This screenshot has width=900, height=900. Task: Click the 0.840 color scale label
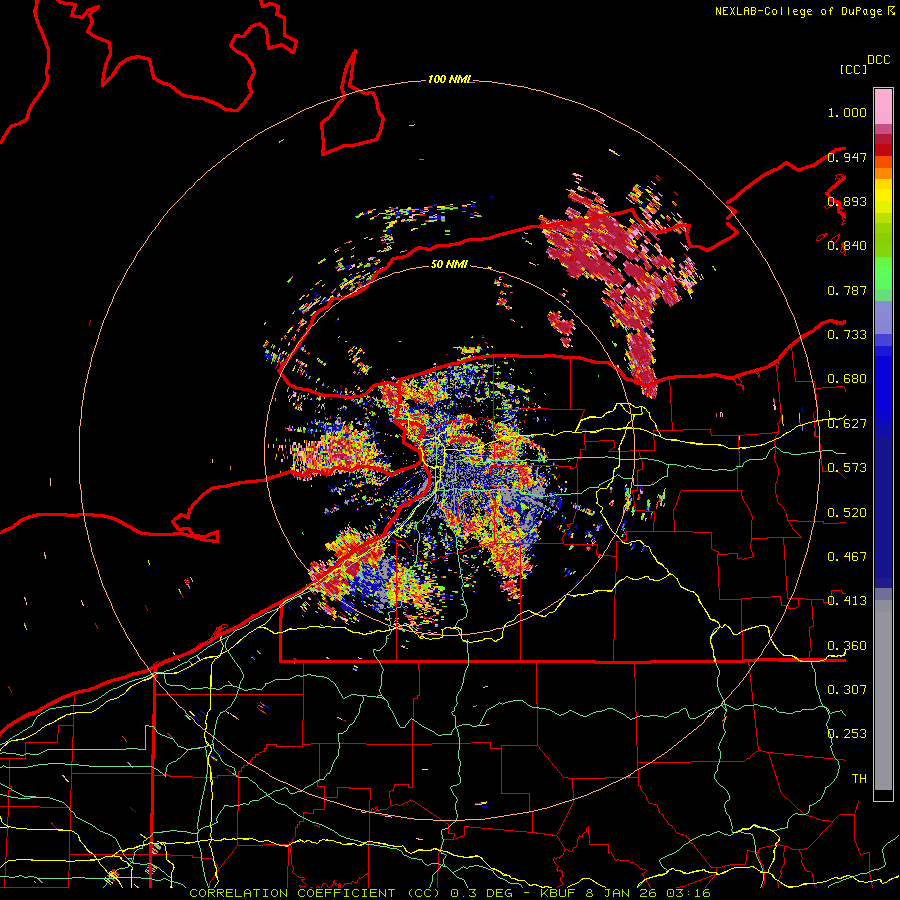pos(847,246)
